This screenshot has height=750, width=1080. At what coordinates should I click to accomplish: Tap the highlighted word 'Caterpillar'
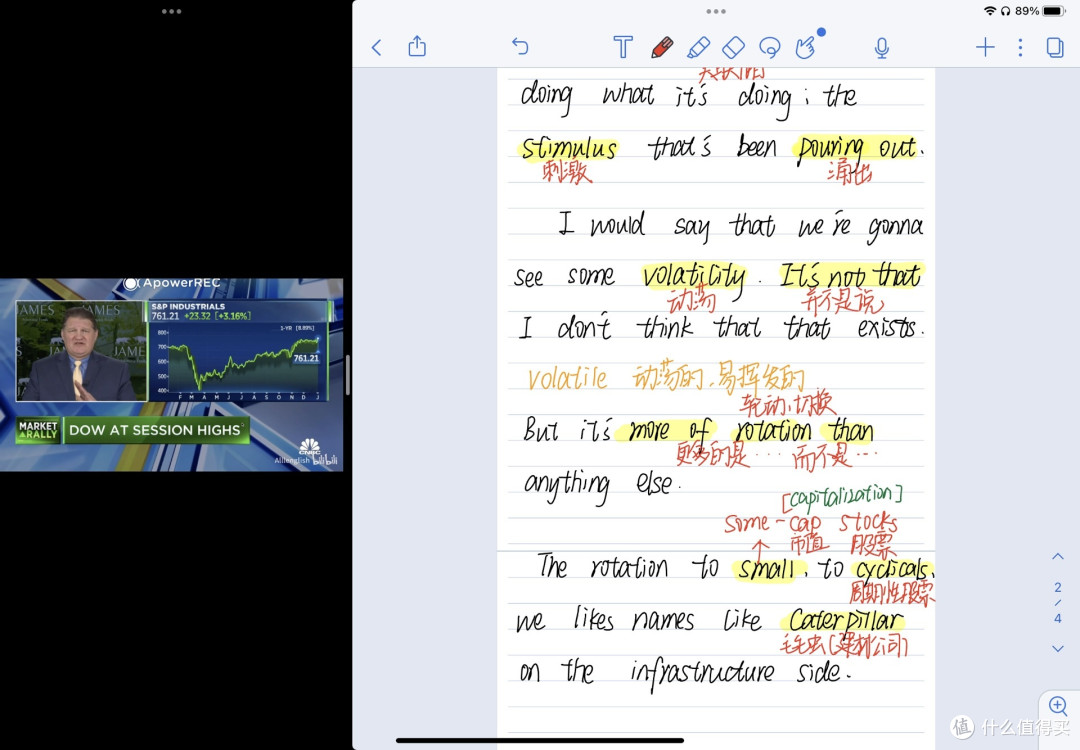(845, 621)
